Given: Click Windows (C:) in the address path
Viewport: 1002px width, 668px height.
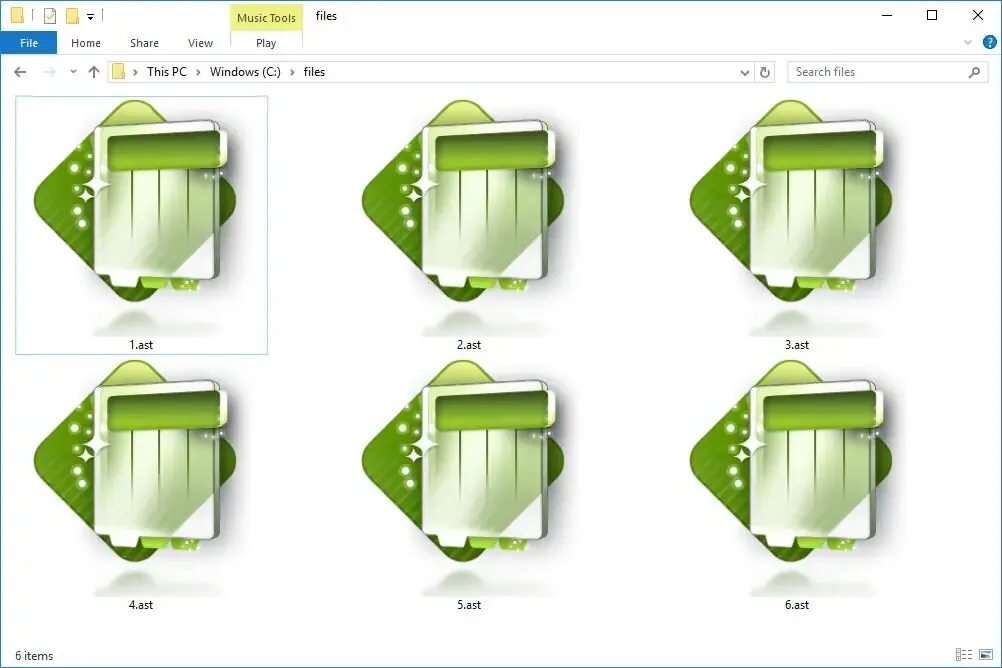Looking at the screenshot, I should [245, 72].
